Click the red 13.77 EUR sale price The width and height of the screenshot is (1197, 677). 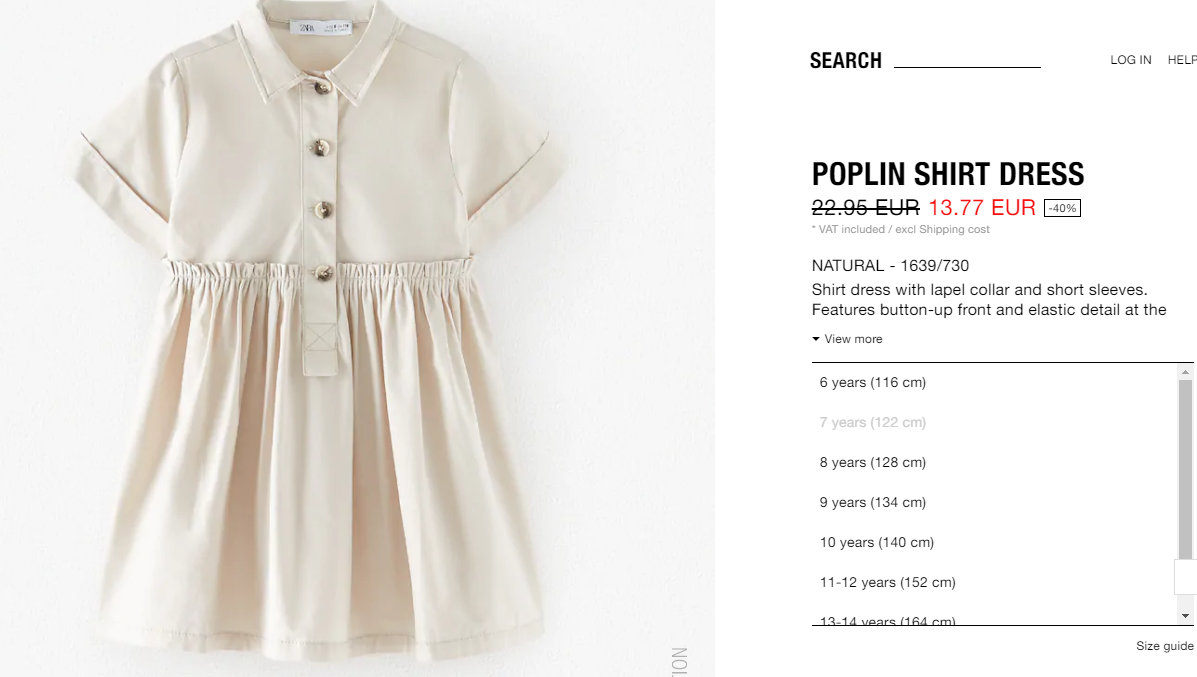[982, 208]
